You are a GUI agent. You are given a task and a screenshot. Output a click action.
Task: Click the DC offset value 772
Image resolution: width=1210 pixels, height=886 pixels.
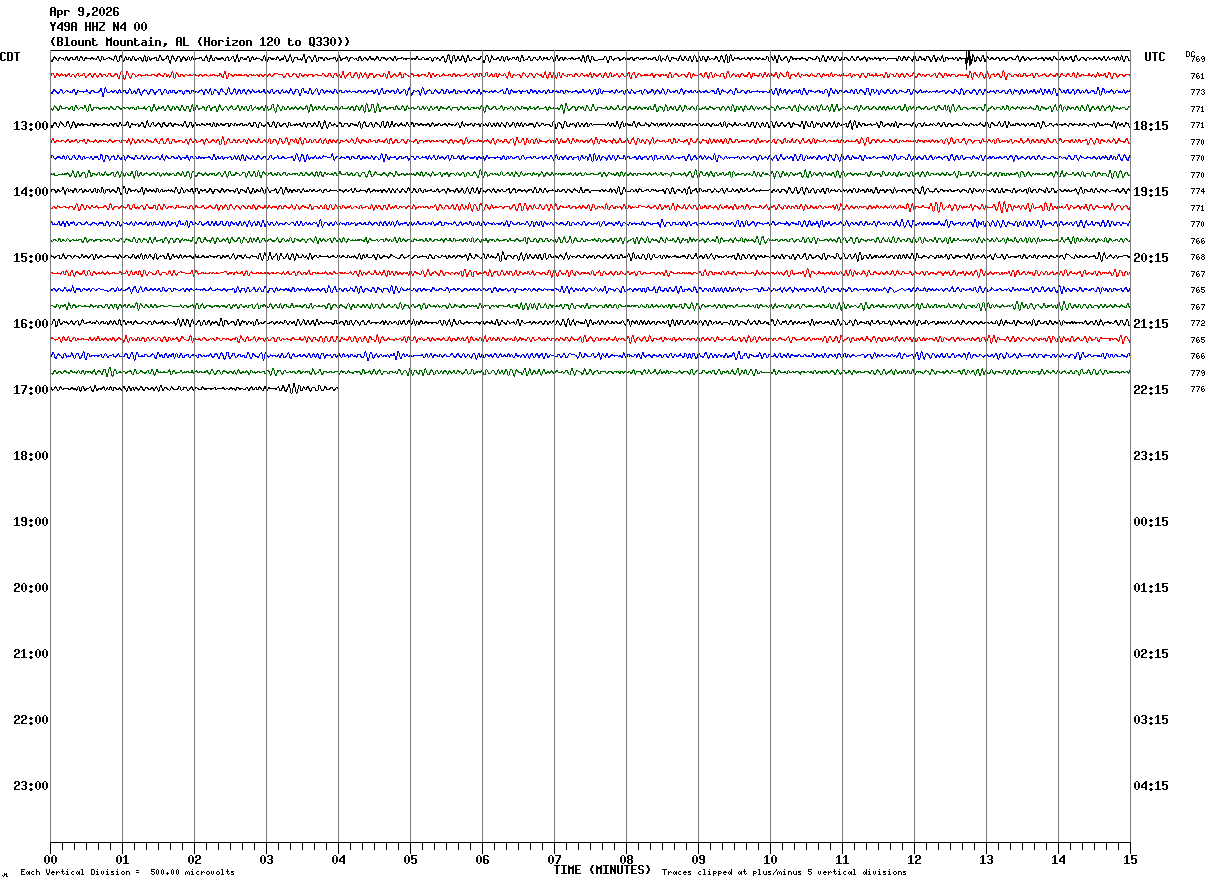(1198, 323)
